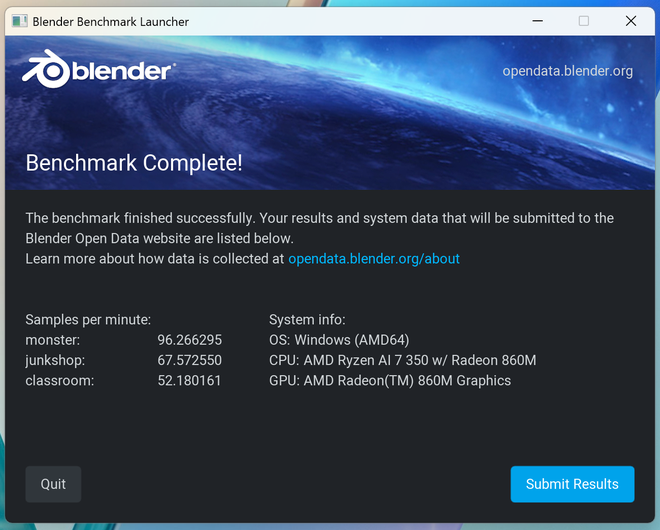The image size is (660, 530).
Task: Click the 'OS: Windows (AMD64)' line
Action: tap(339, 340)
